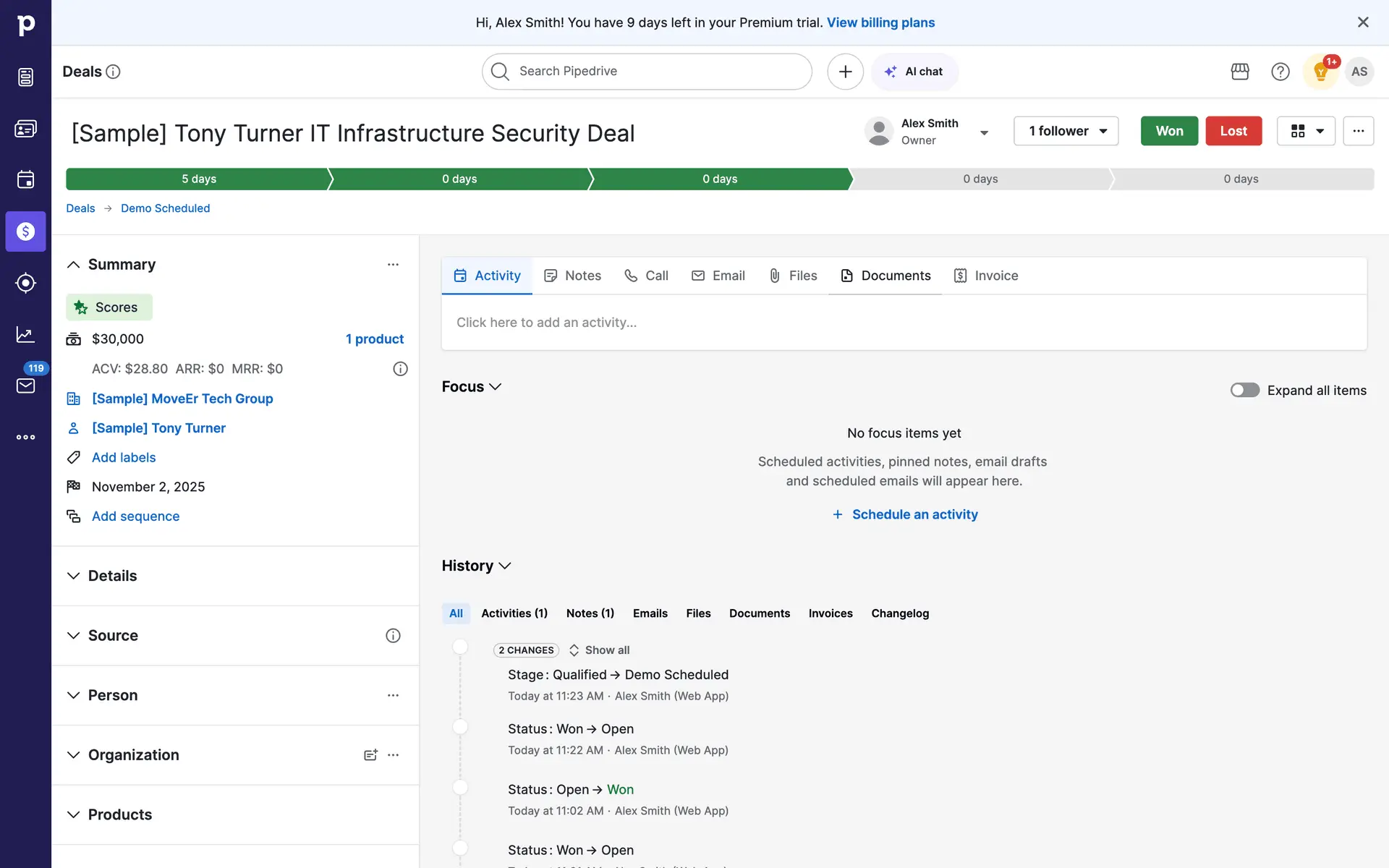Viewport: 1389px width, 868px height.
Task: Collapse the Summary section
Action: pos(73,265)
